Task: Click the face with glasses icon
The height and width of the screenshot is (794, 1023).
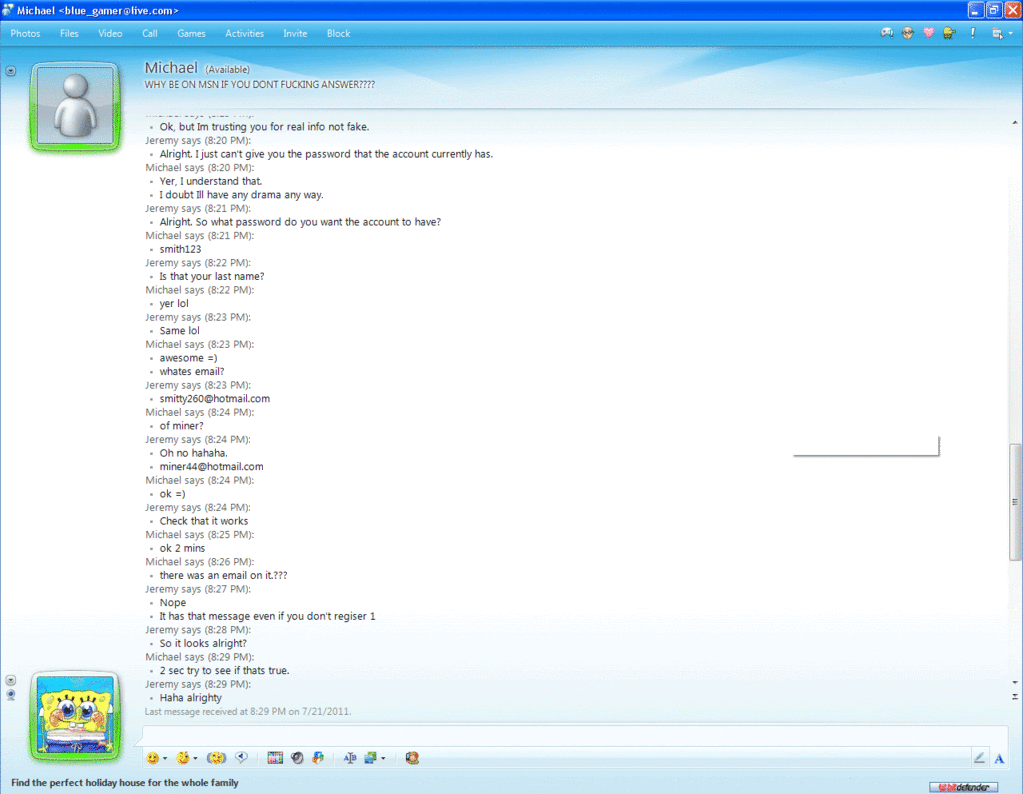Action: tap(908, 33)
